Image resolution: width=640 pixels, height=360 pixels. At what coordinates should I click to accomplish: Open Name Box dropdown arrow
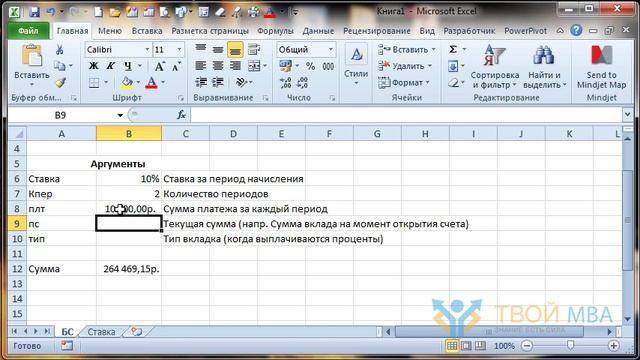click(x=120, y=115)
